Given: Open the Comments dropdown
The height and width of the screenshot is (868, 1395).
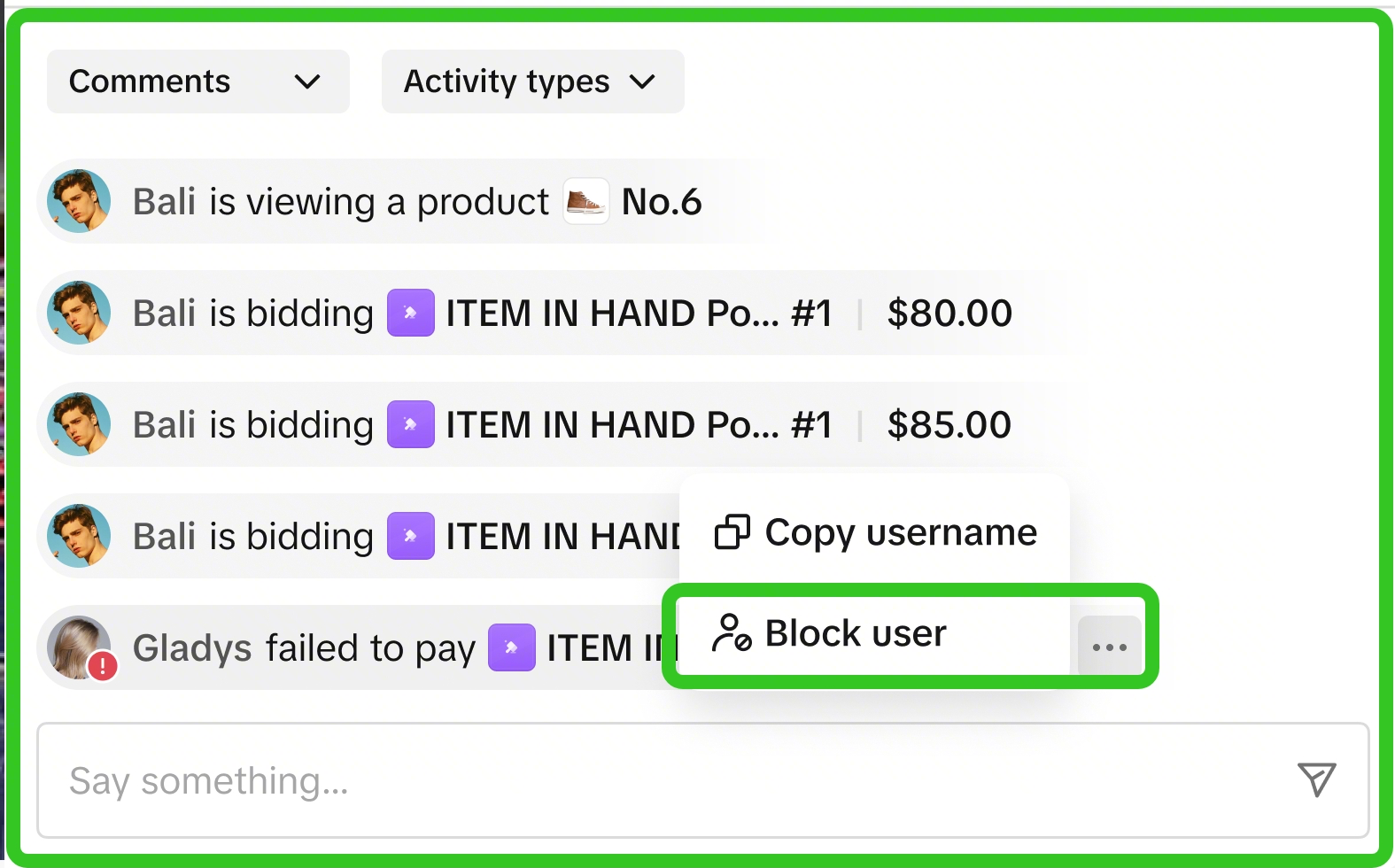Looking at the screenshot, I should click(198, 81).
